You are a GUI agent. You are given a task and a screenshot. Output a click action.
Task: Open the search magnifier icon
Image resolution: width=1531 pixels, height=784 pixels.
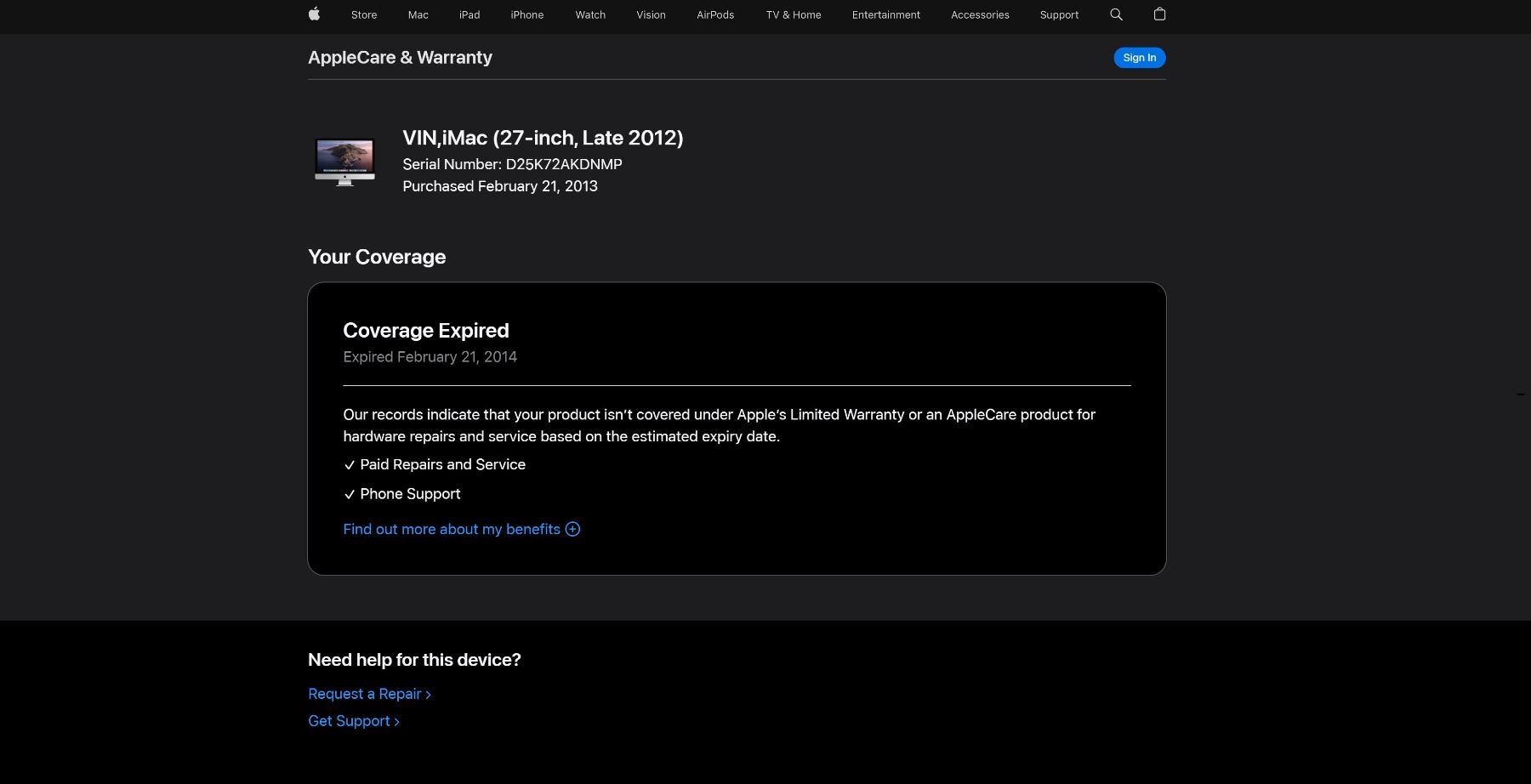point(1116,14)
